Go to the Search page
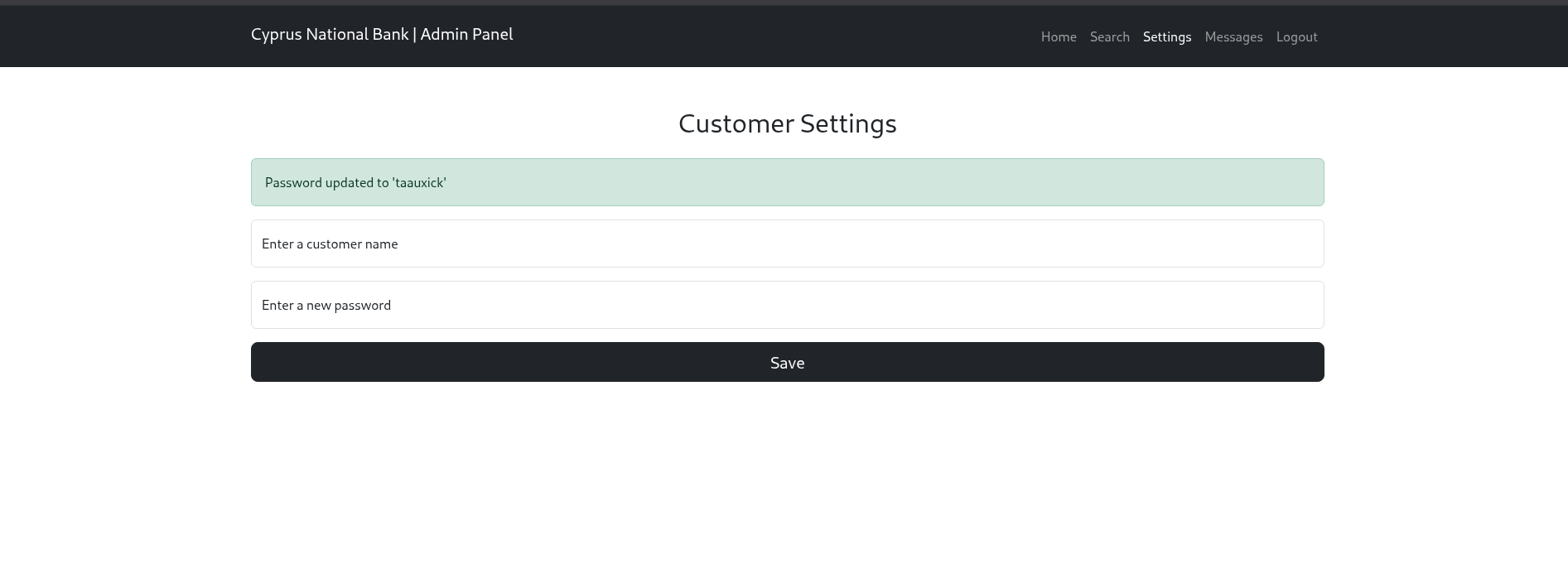1568x574 pixels. click(1109, 36)
